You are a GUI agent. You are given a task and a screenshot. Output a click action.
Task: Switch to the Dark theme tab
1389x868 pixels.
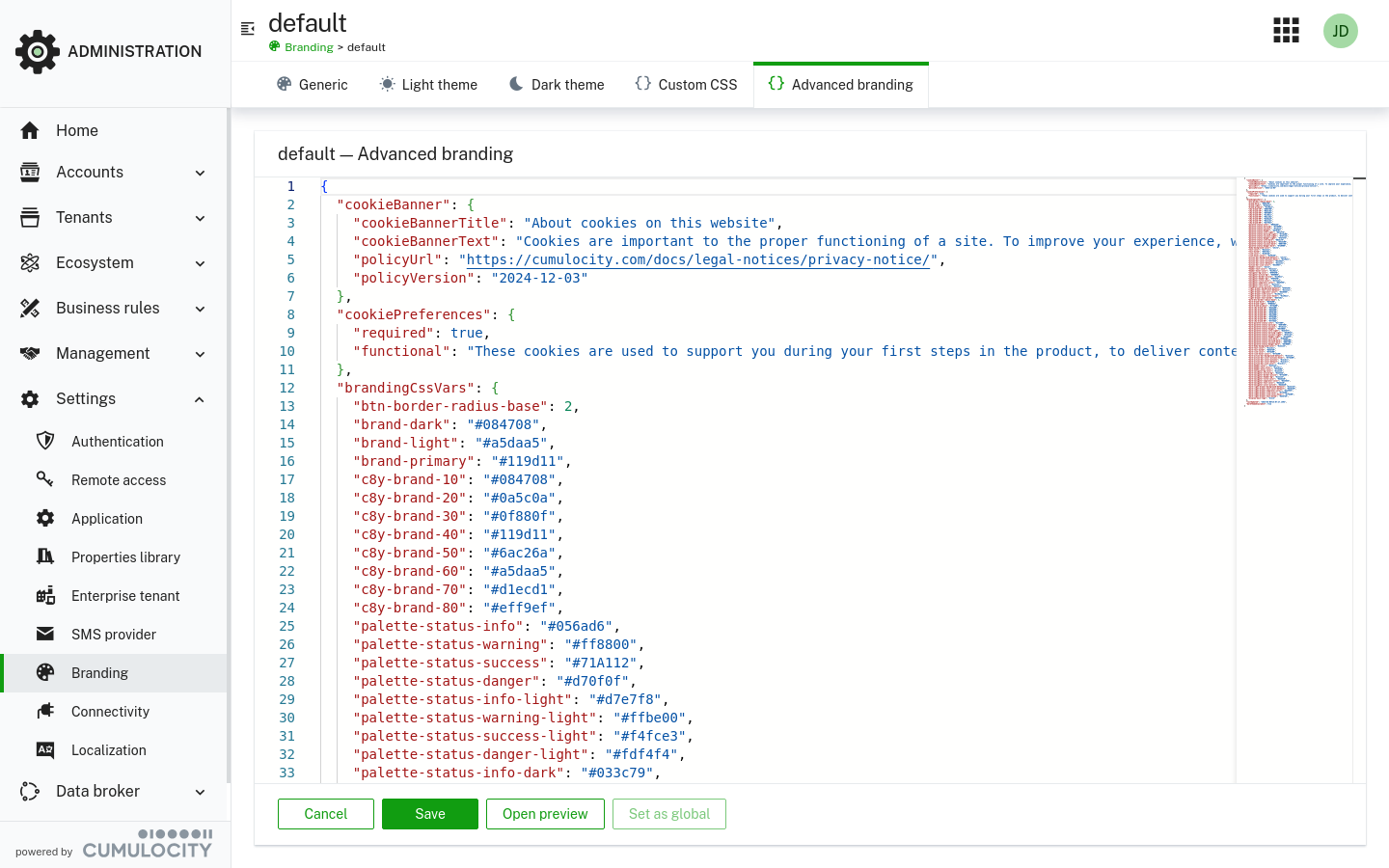[x=557, y=85]
